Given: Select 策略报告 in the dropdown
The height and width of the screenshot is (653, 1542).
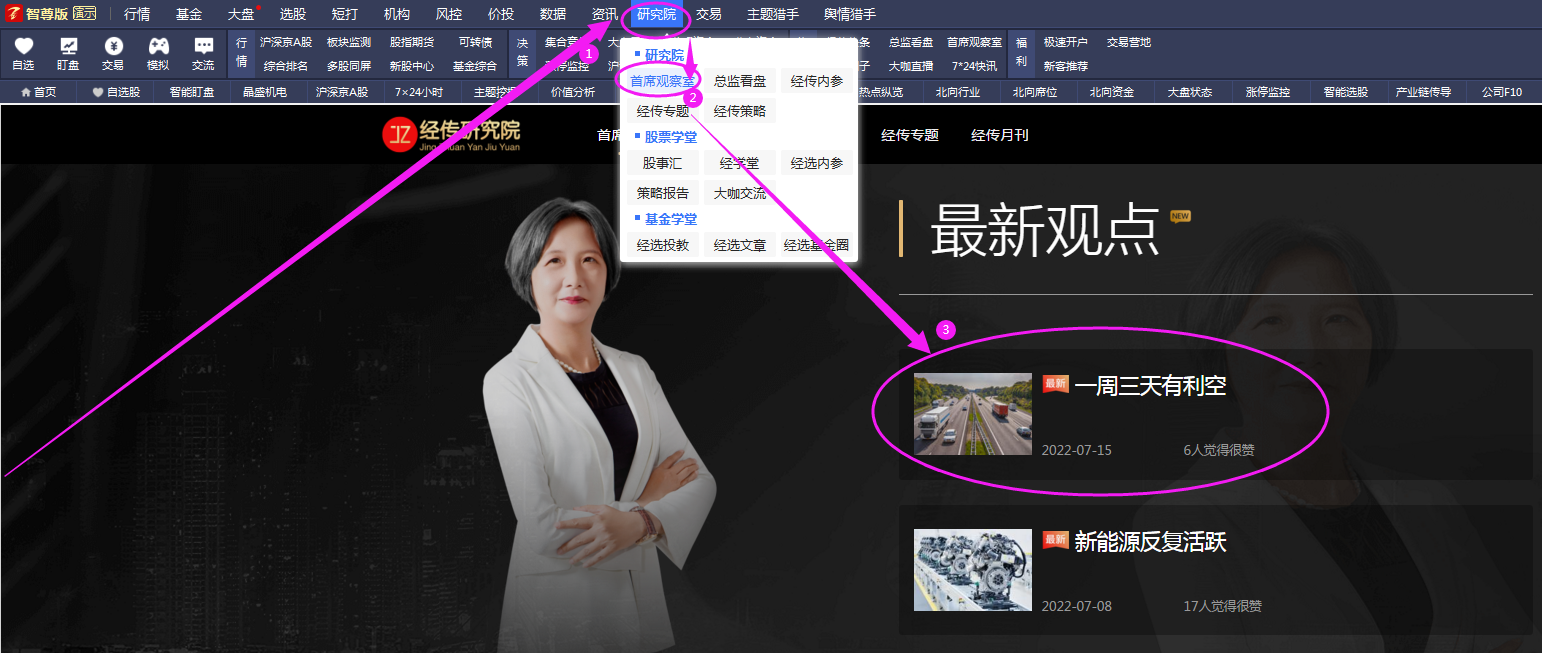Looking at the screenshot, I should 663,193.
